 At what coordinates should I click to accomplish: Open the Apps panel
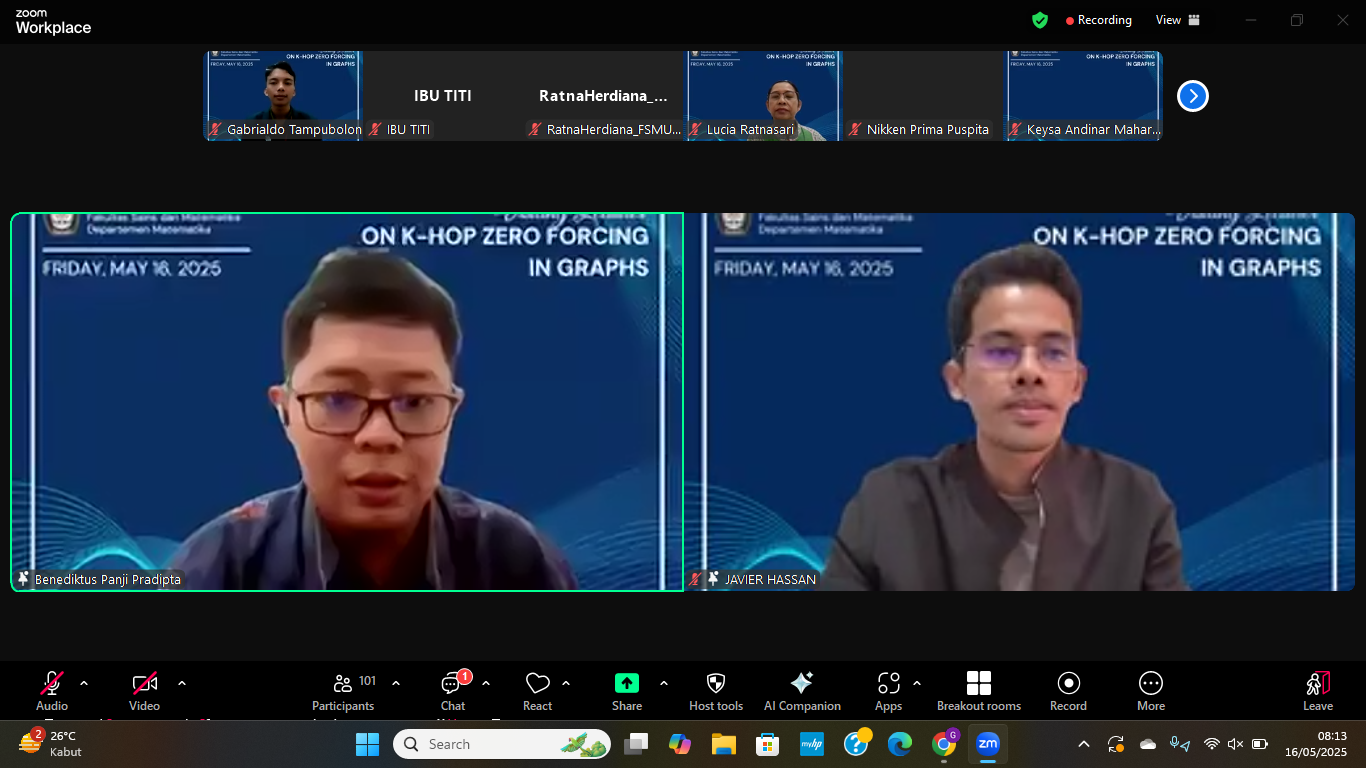tap(887, 690)
